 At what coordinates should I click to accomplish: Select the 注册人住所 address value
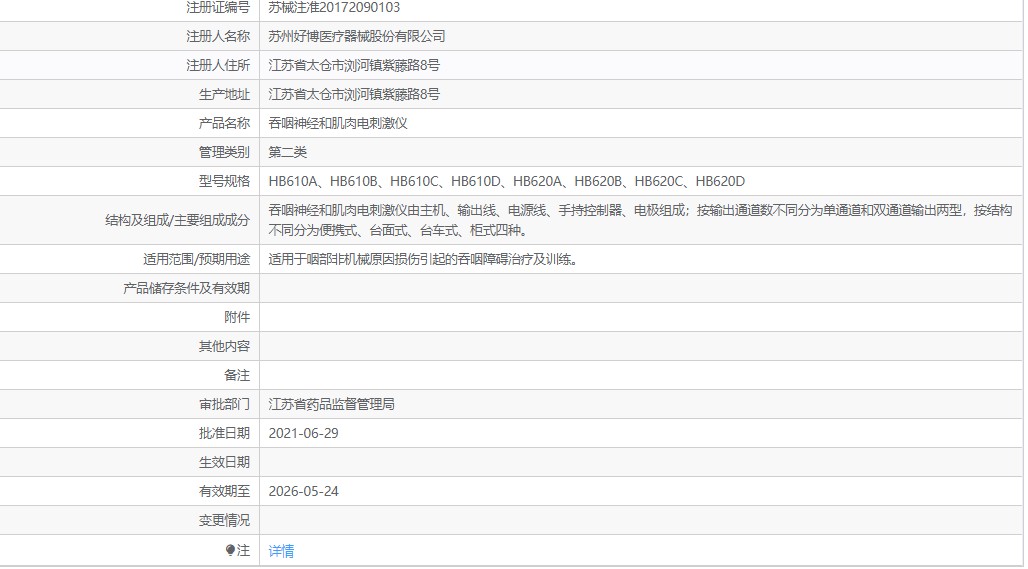pos(354,66)
